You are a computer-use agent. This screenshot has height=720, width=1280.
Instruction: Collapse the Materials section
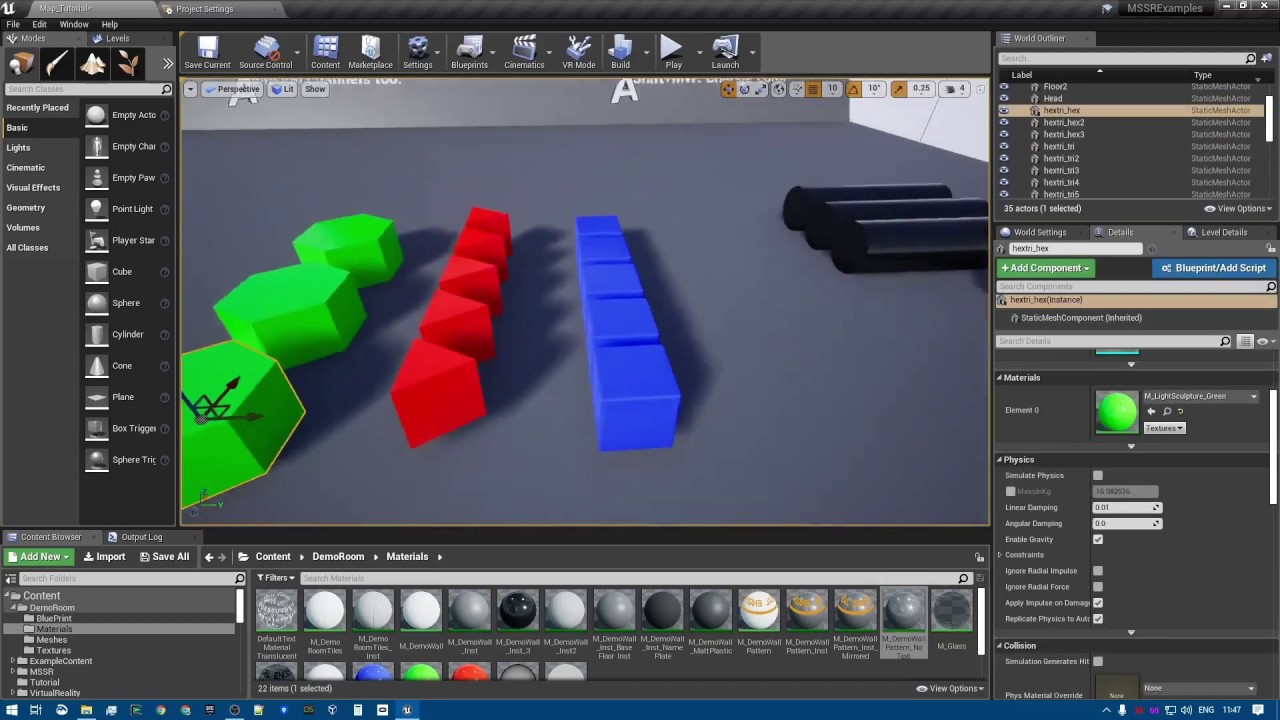coord(999,377)
